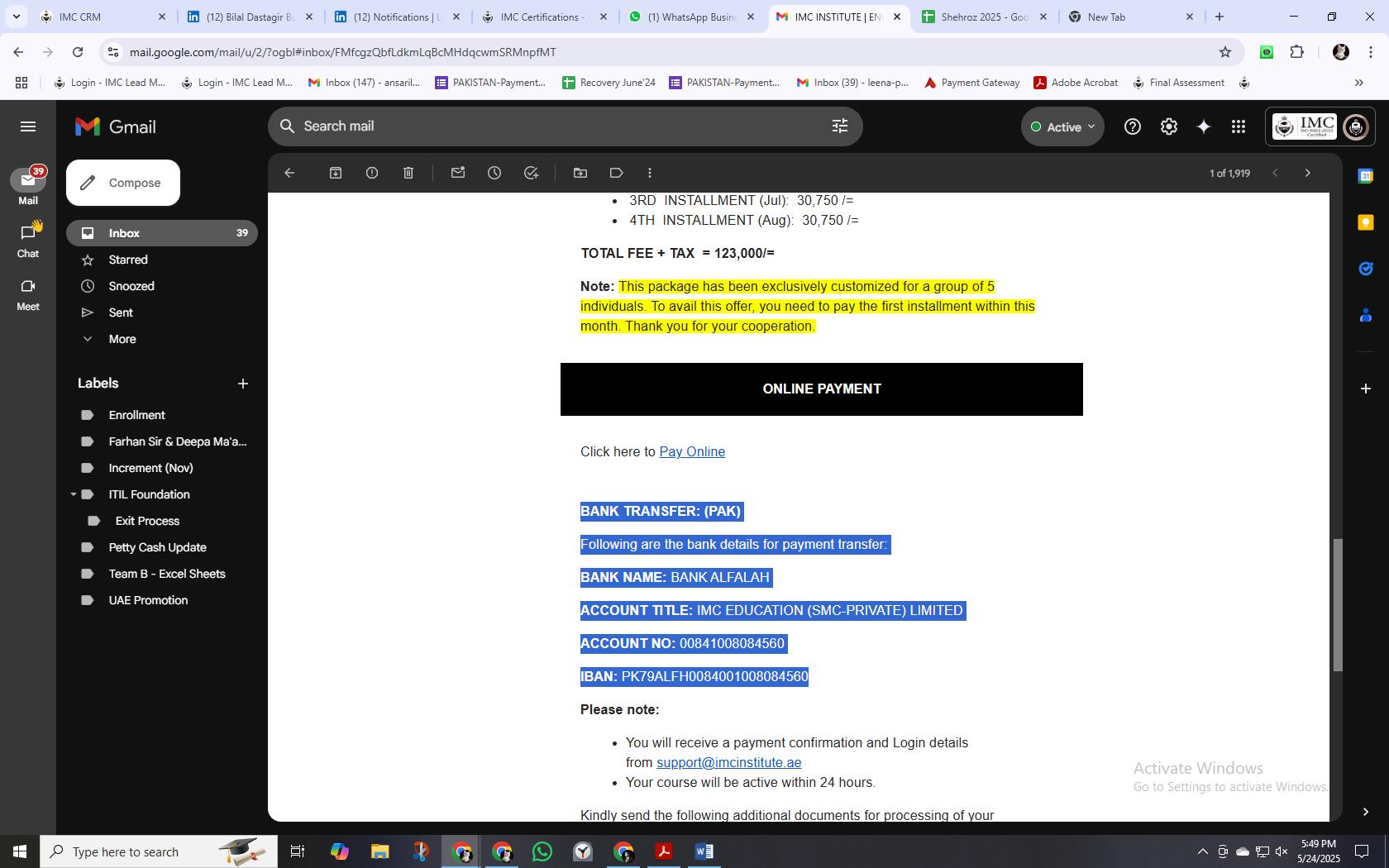The width and height of the screenshot is (1389, 868).
Task: Click the email vertical scrollbar thumb
Action: tap(1337, 605)
